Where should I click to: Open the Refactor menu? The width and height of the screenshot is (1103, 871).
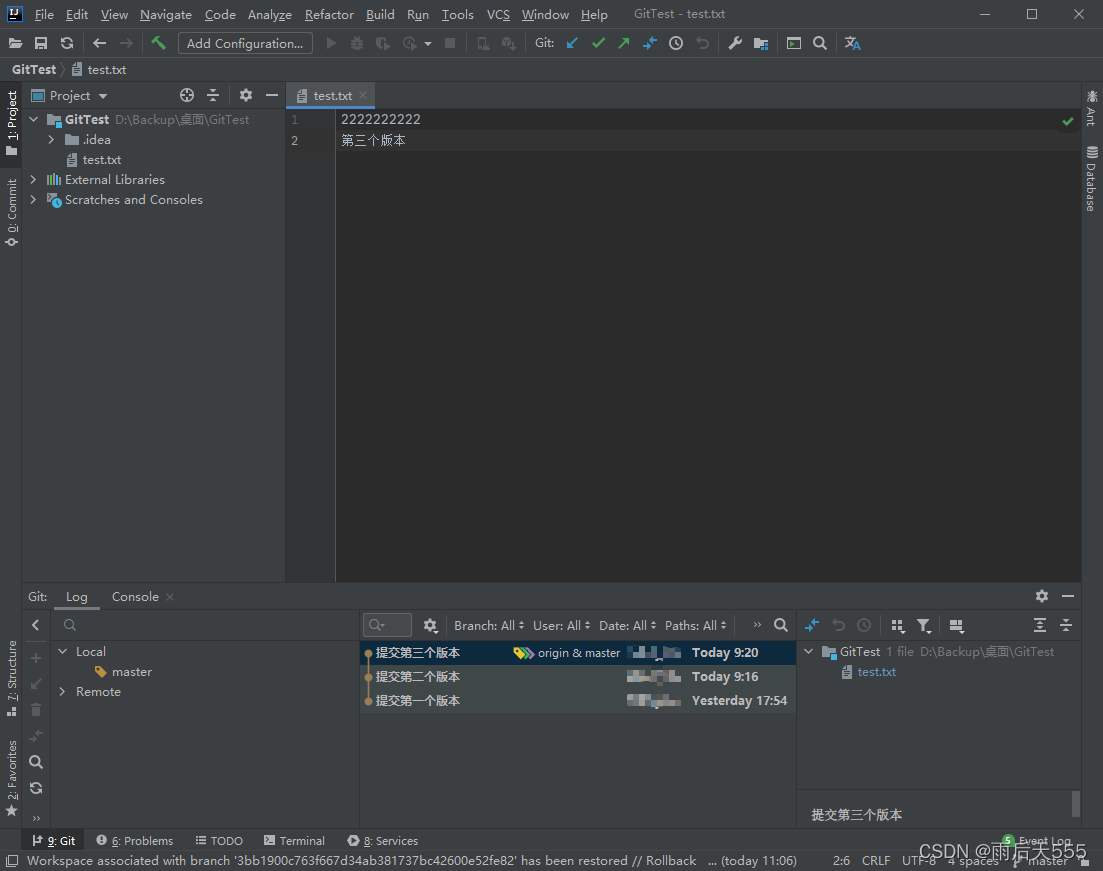329,14
